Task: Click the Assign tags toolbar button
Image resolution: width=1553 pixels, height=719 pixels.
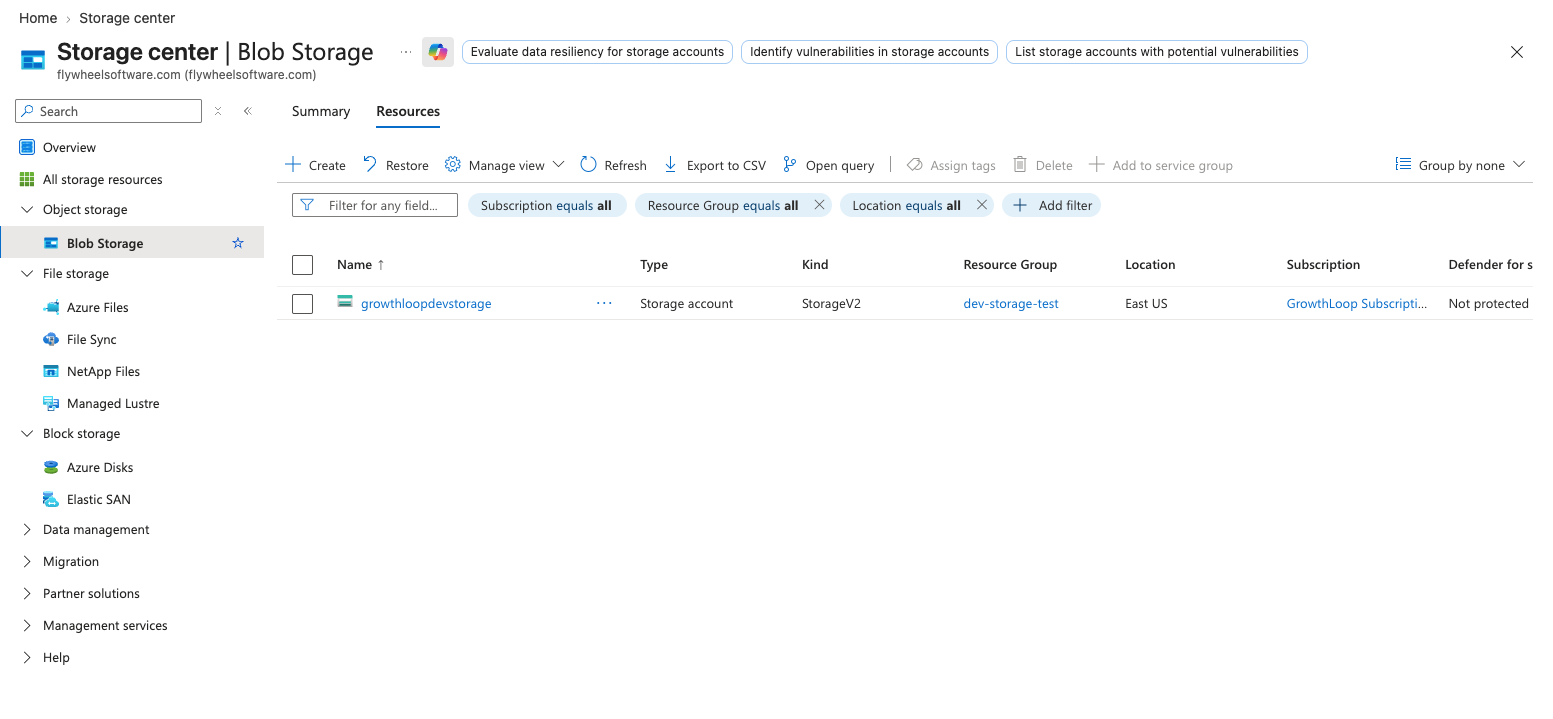Action: click(x=951, y=165)
